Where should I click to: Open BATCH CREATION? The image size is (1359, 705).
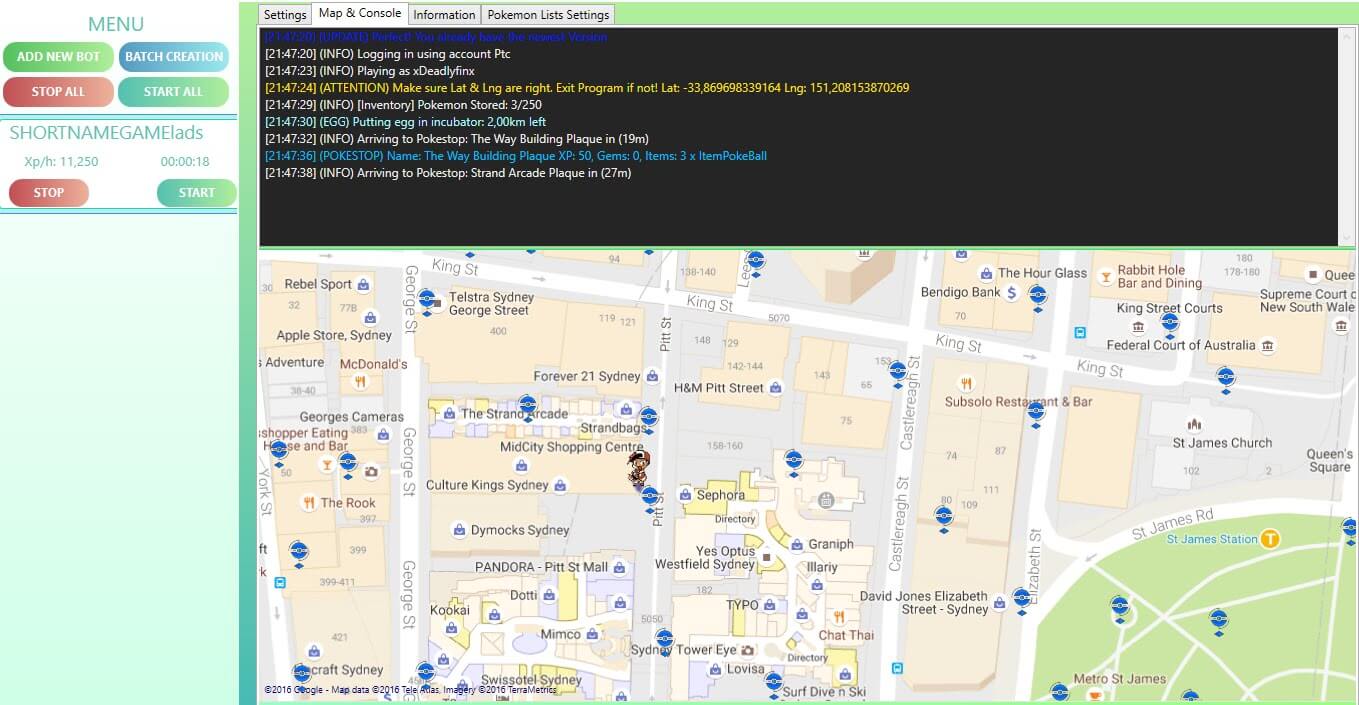[174, 57]
